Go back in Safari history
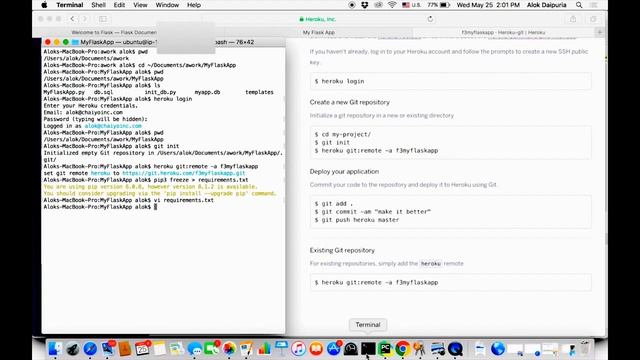This screenshot has height=360, width=640. [x=72, y=19]
